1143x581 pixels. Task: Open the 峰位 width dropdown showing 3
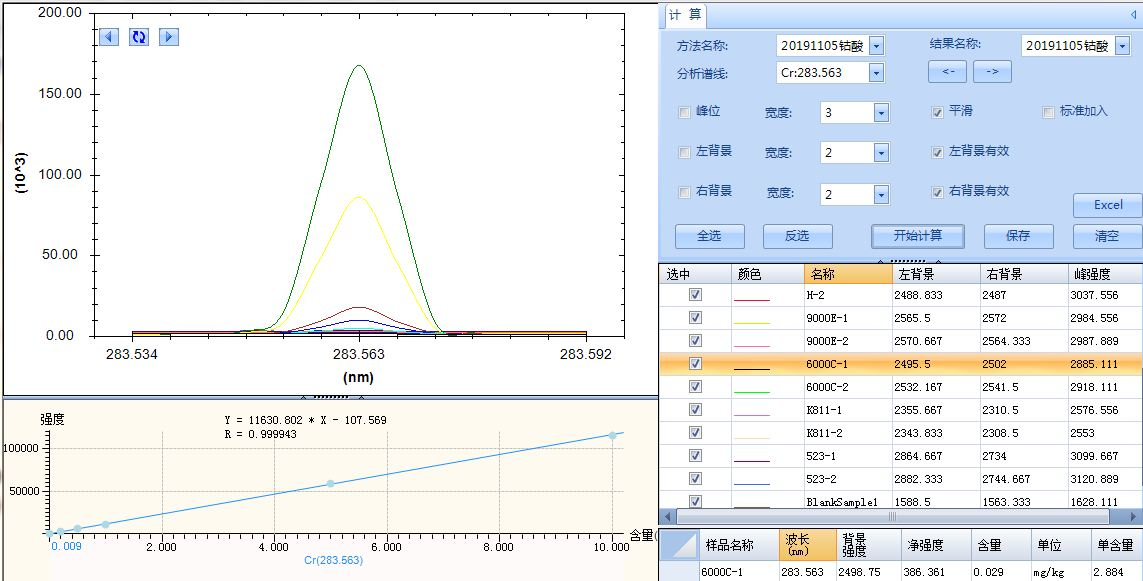click(x=881, y=113)
